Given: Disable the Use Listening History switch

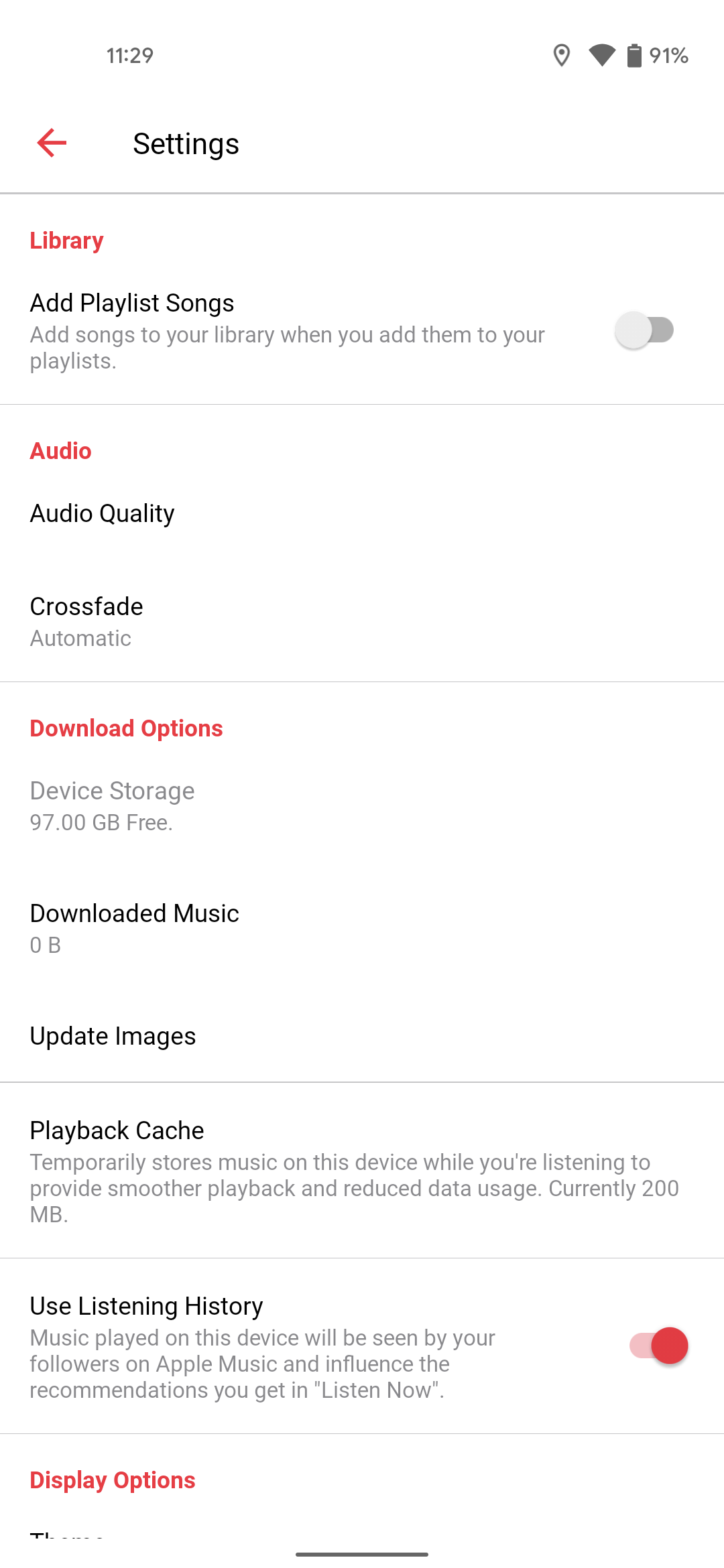Looking at the screenshot, I should coord(658,1346).
